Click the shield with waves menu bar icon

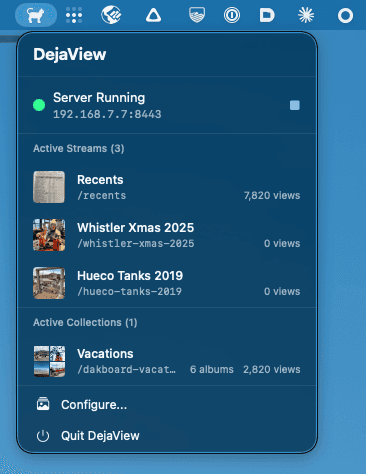(197, 15)
